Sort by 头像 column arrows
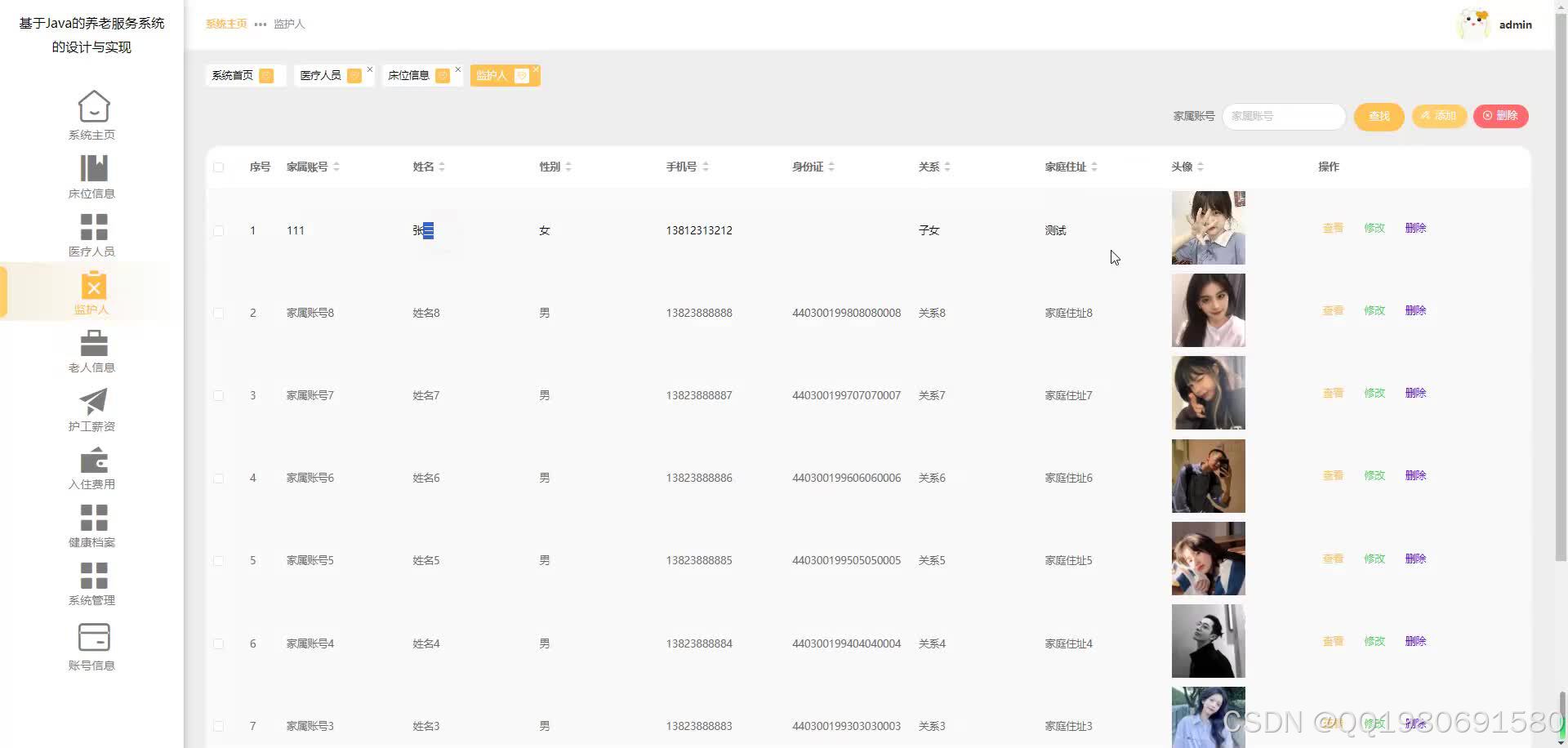 [1200, 167]
